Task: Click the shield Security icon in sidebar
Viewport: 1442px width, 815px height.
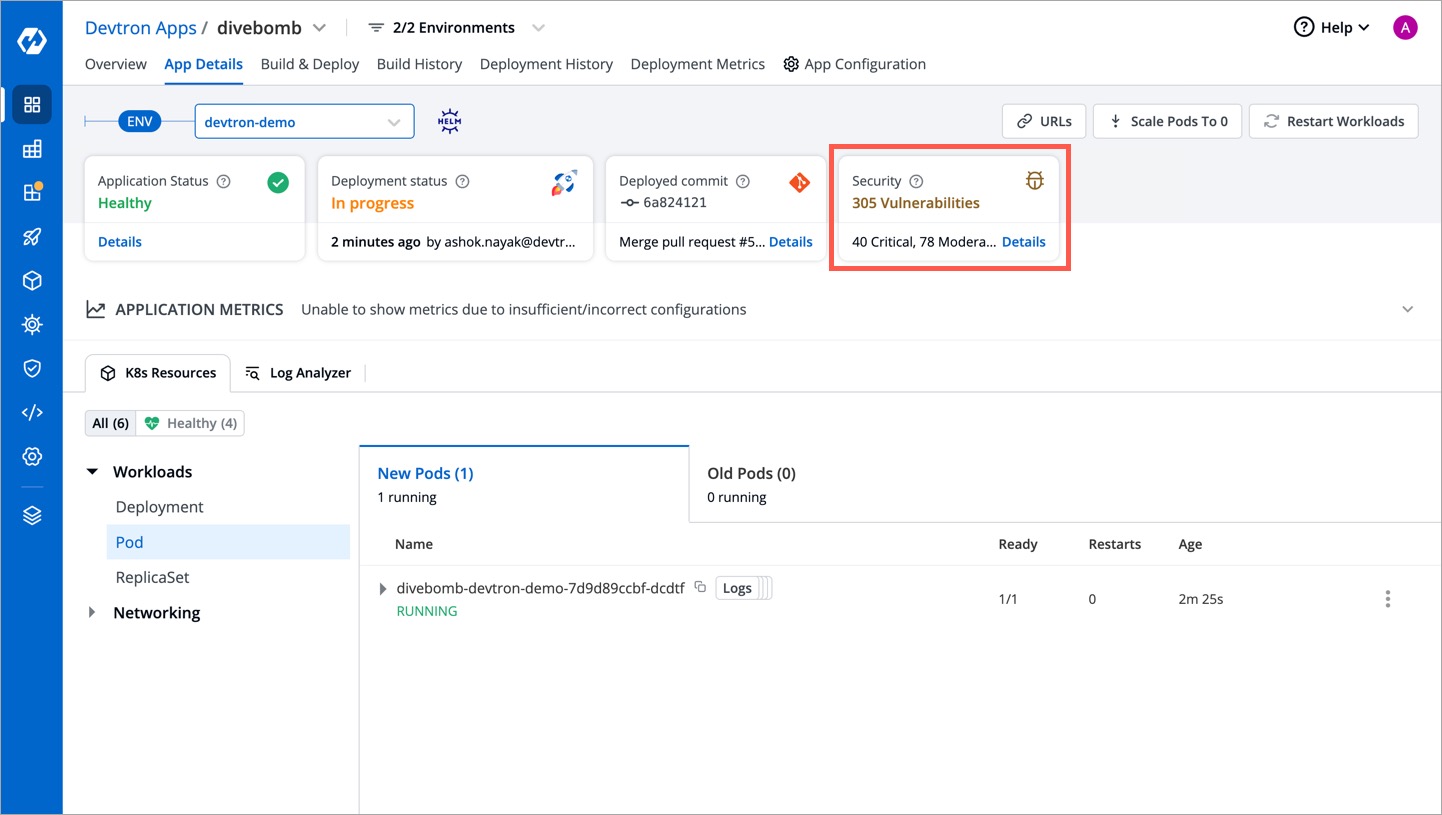Action: coord(31,367)
